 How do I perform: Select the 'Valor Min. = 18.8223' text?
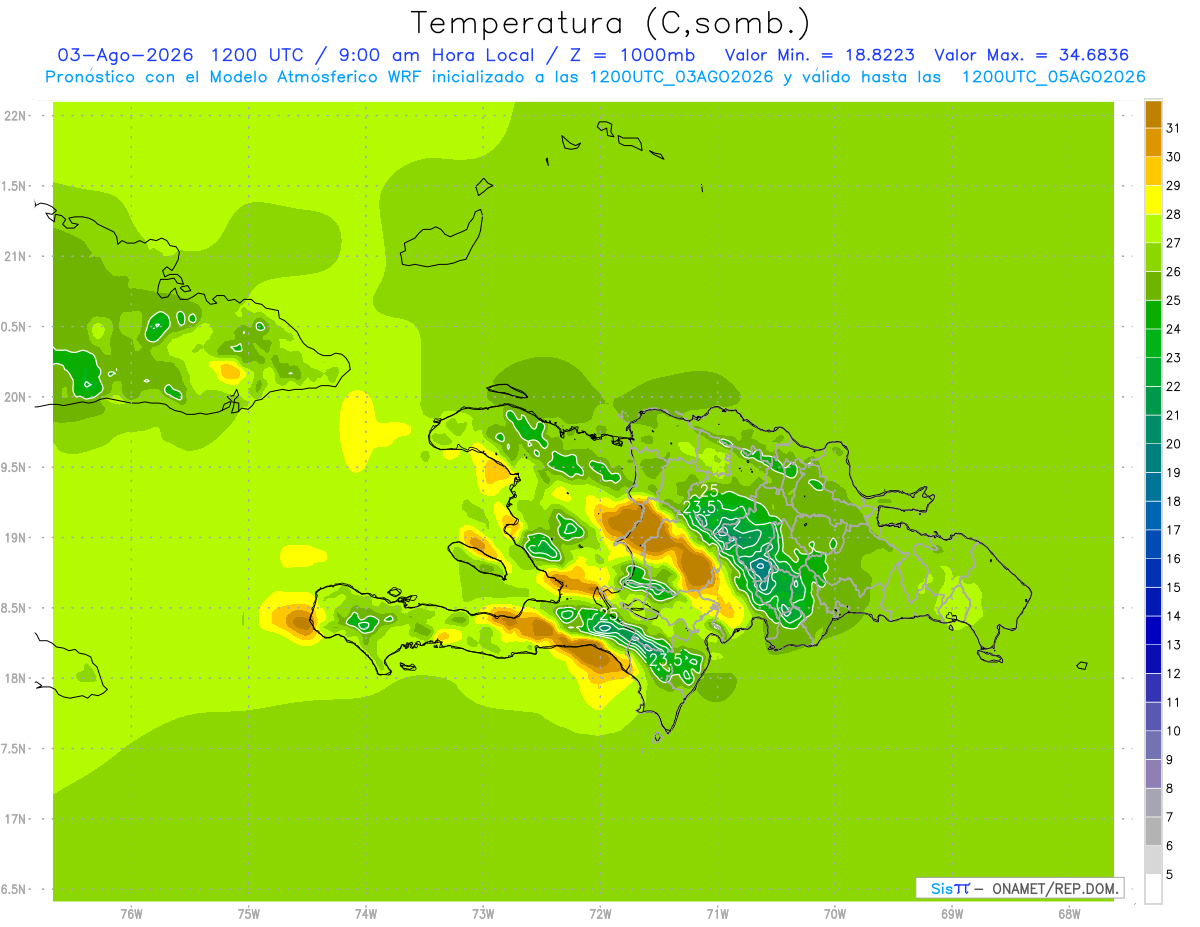tap(819, 55)
